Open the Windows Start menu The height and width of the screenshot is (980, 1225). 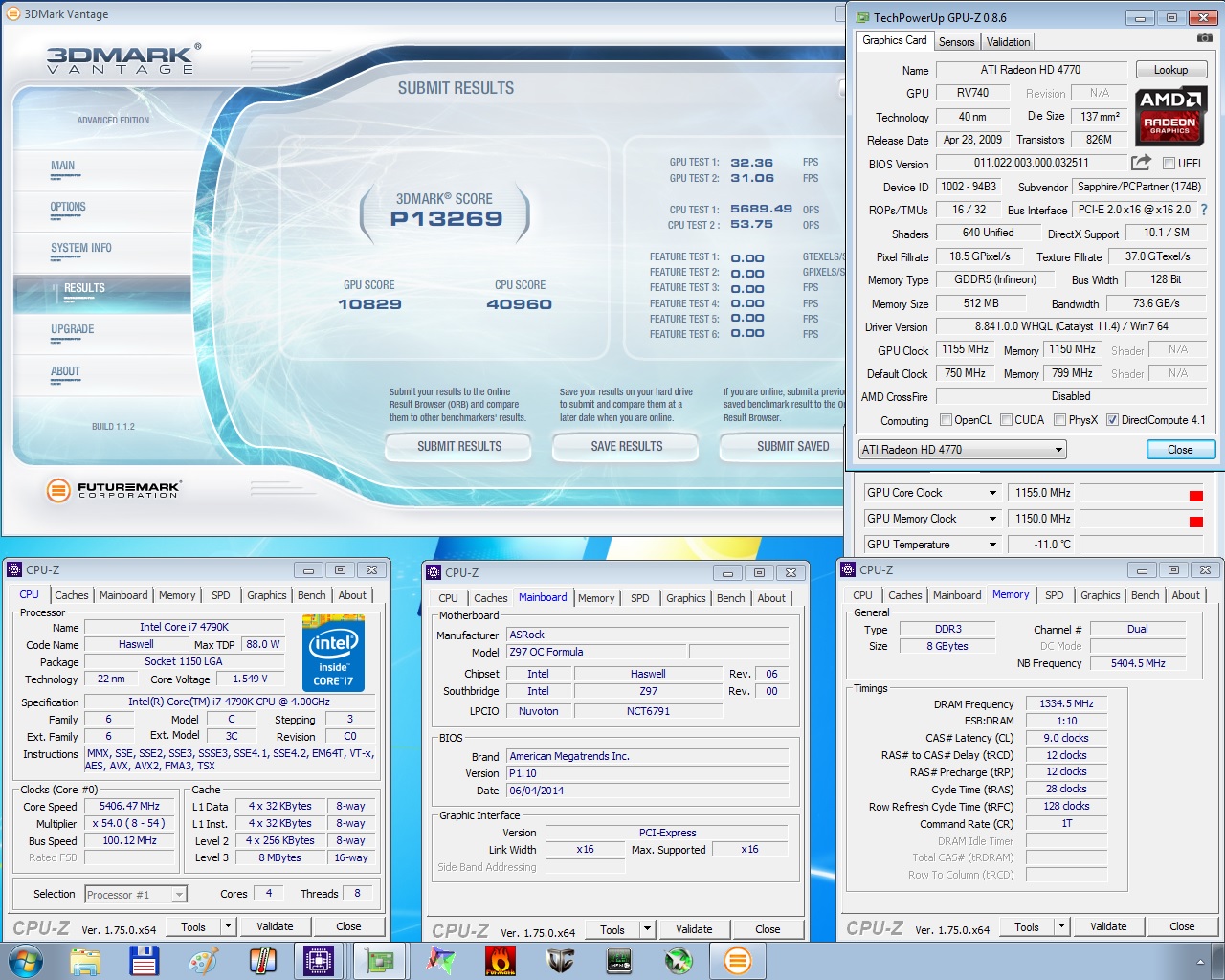(25, 961)
